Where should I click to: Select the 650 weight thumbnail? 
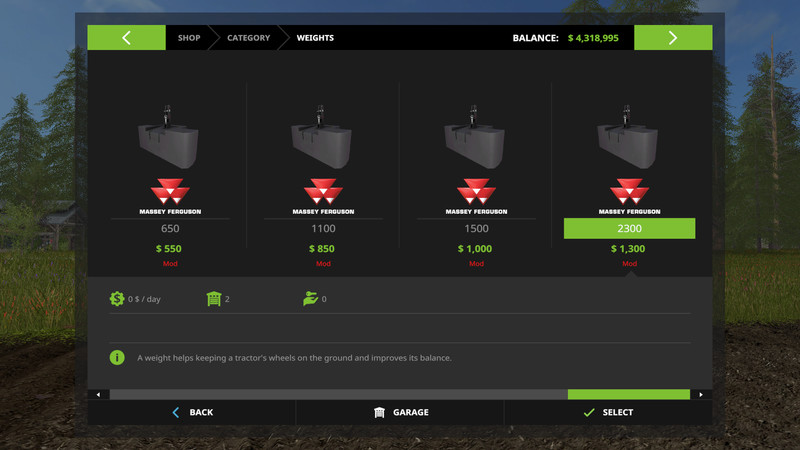tap(168, 138)
